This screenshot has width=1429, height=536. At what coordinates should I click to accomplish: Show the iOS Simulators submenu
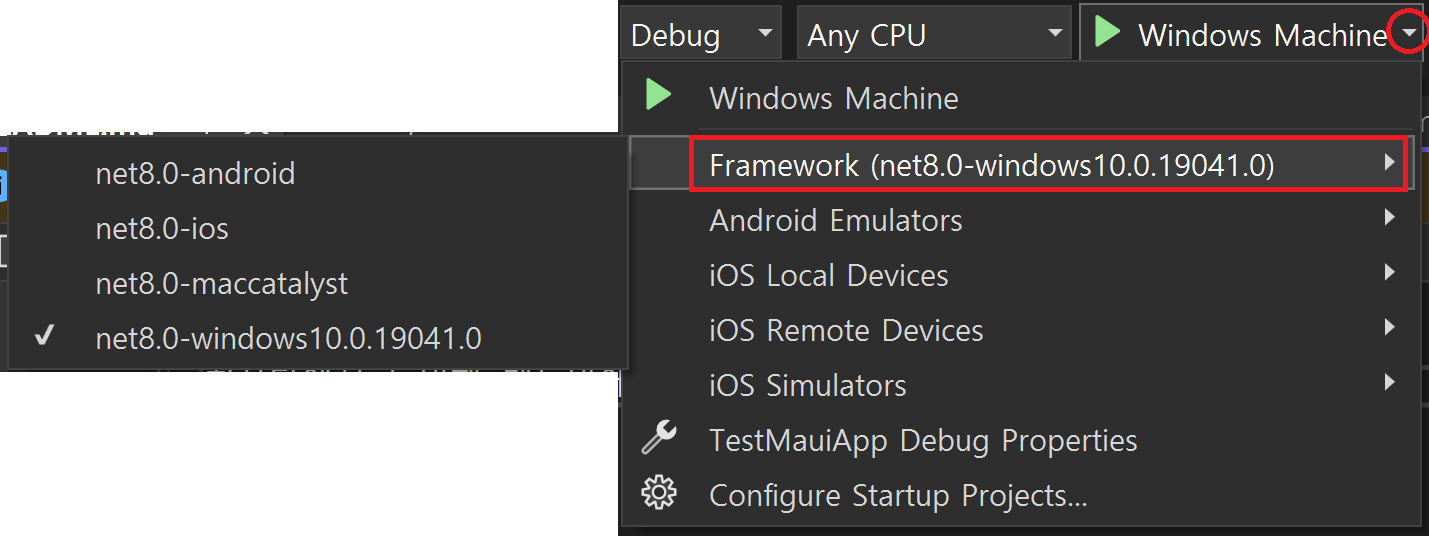click(x=808, y=385)
